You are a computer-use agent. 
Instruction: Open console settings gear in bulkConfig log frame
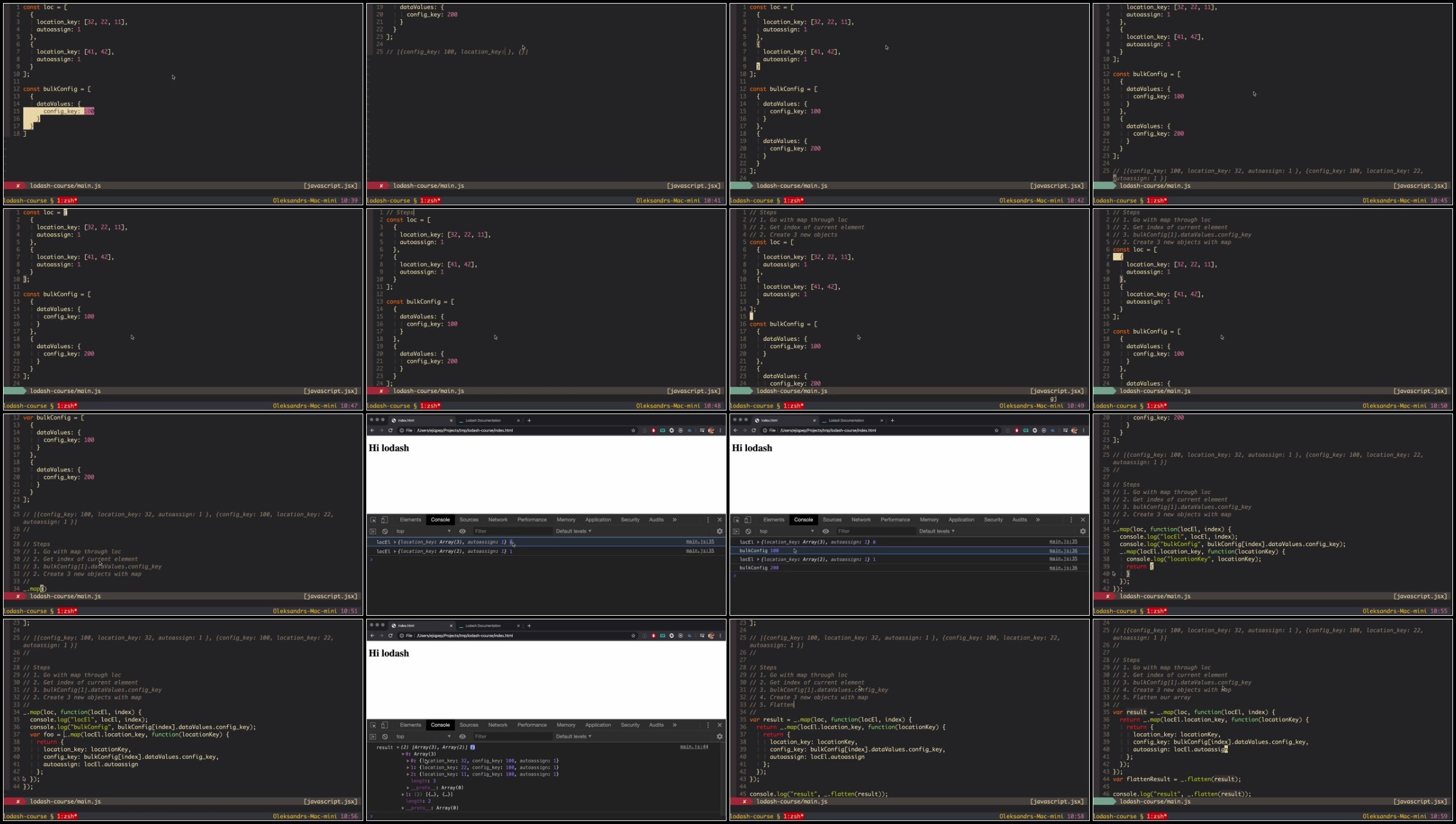coord(1083,531)
